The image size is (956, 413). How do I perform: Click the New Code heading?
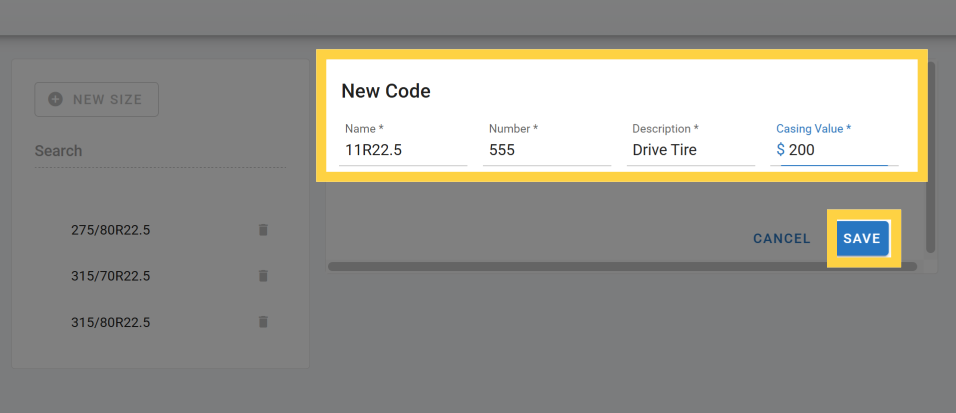[386, 91]
